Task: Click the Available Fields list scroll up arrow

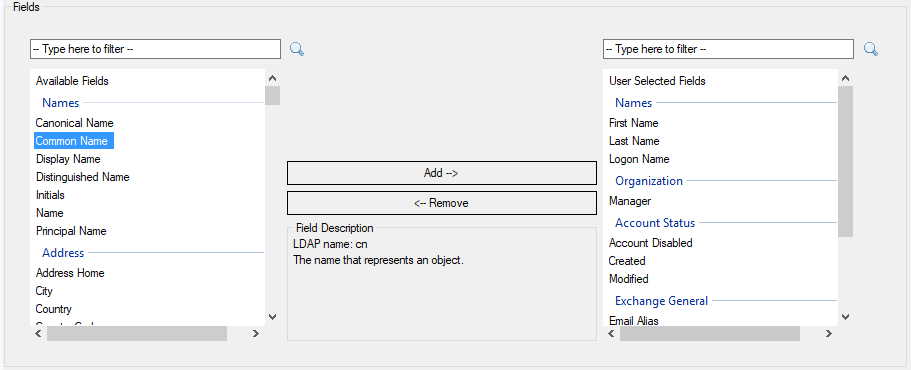Action: [272, 78]
